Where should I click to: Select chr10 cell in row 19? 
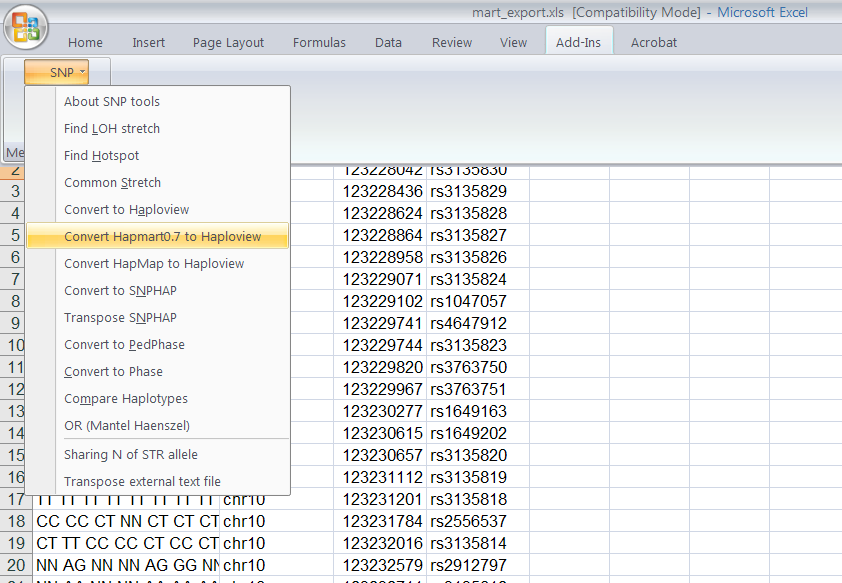[x=277, y=543]
